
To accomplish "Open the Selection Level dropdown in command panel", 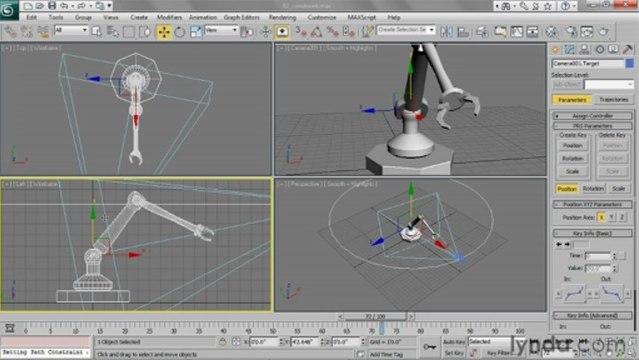I will (609, 84).
